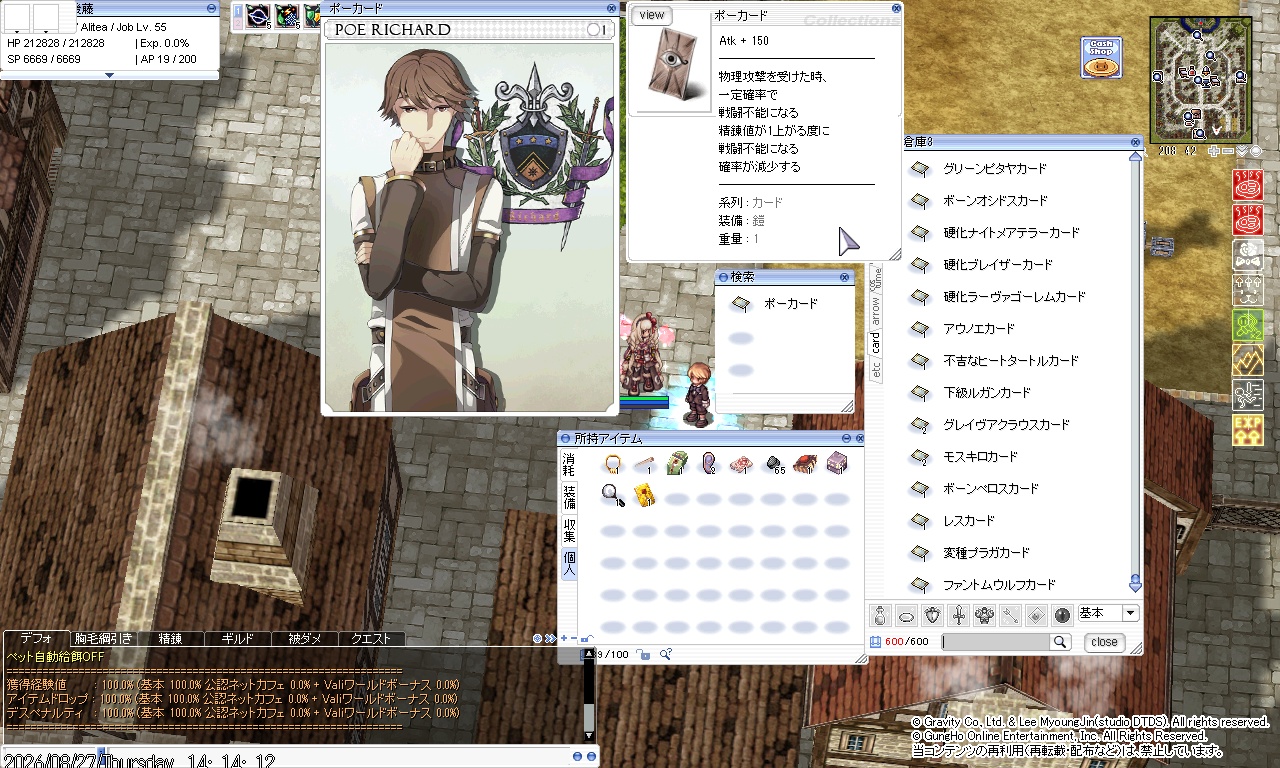Select the shield armor filter in storage
Screen dimensions: 1280x768
point(932,614)
